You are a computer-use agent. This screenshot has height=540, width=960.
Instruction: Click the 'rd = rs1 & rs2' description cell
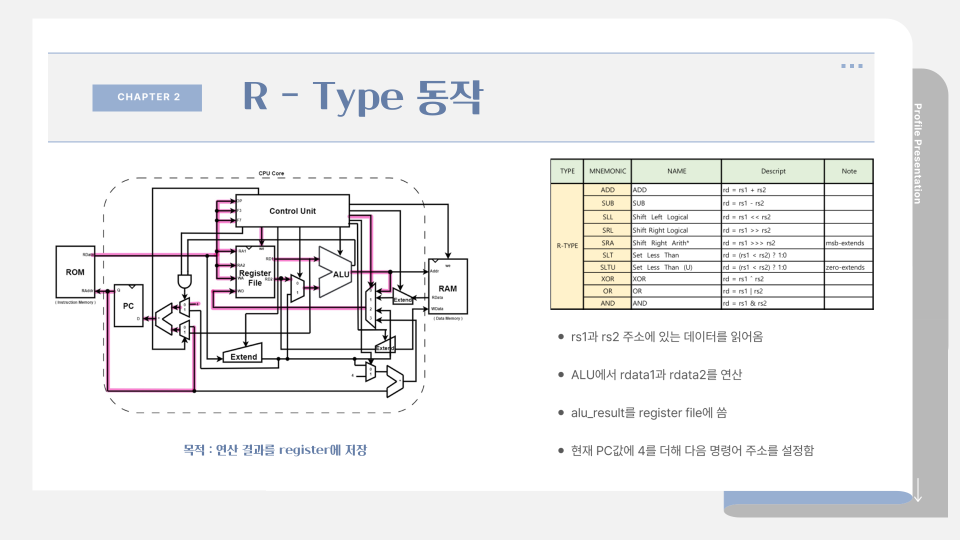coord(773,303)
